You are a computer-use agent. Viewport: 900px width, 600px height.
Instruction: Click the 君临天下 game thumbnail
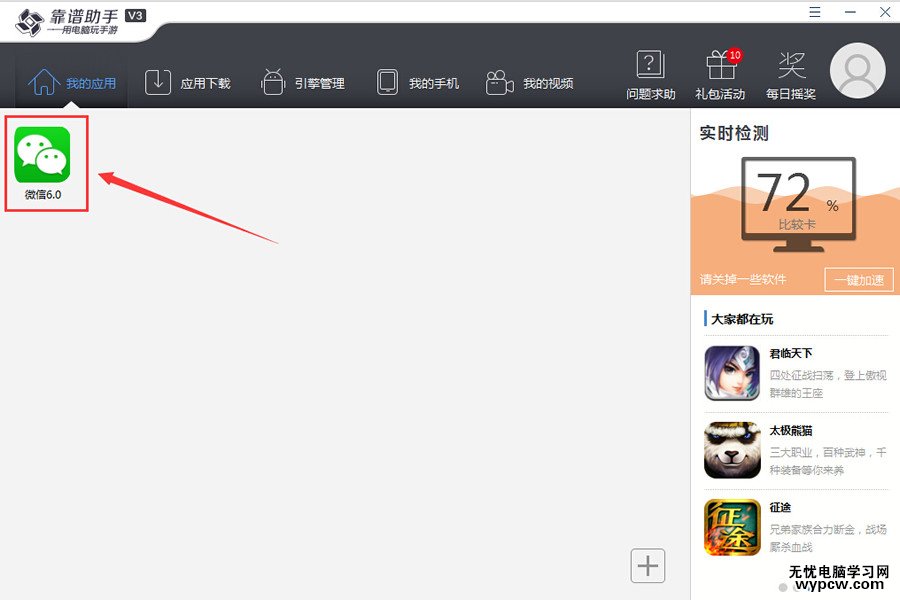(x=732, y=373)
